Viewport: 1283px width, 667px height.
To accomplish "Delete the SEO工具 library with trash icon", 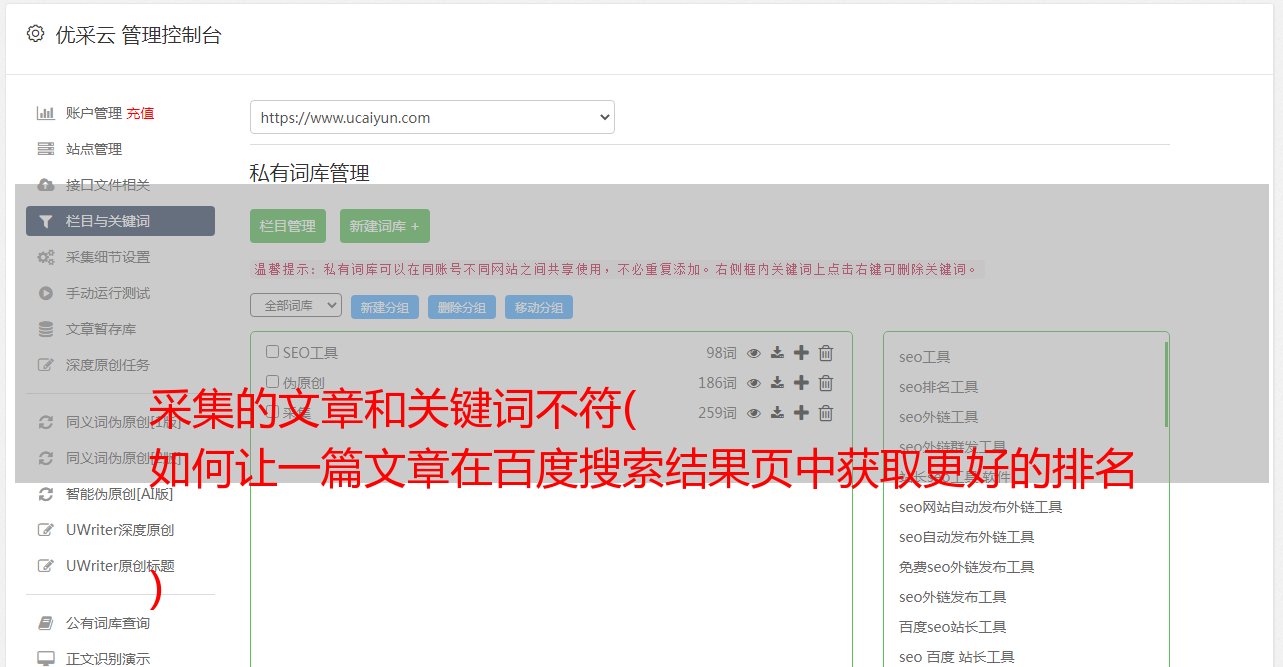I will tap(826, 353).
